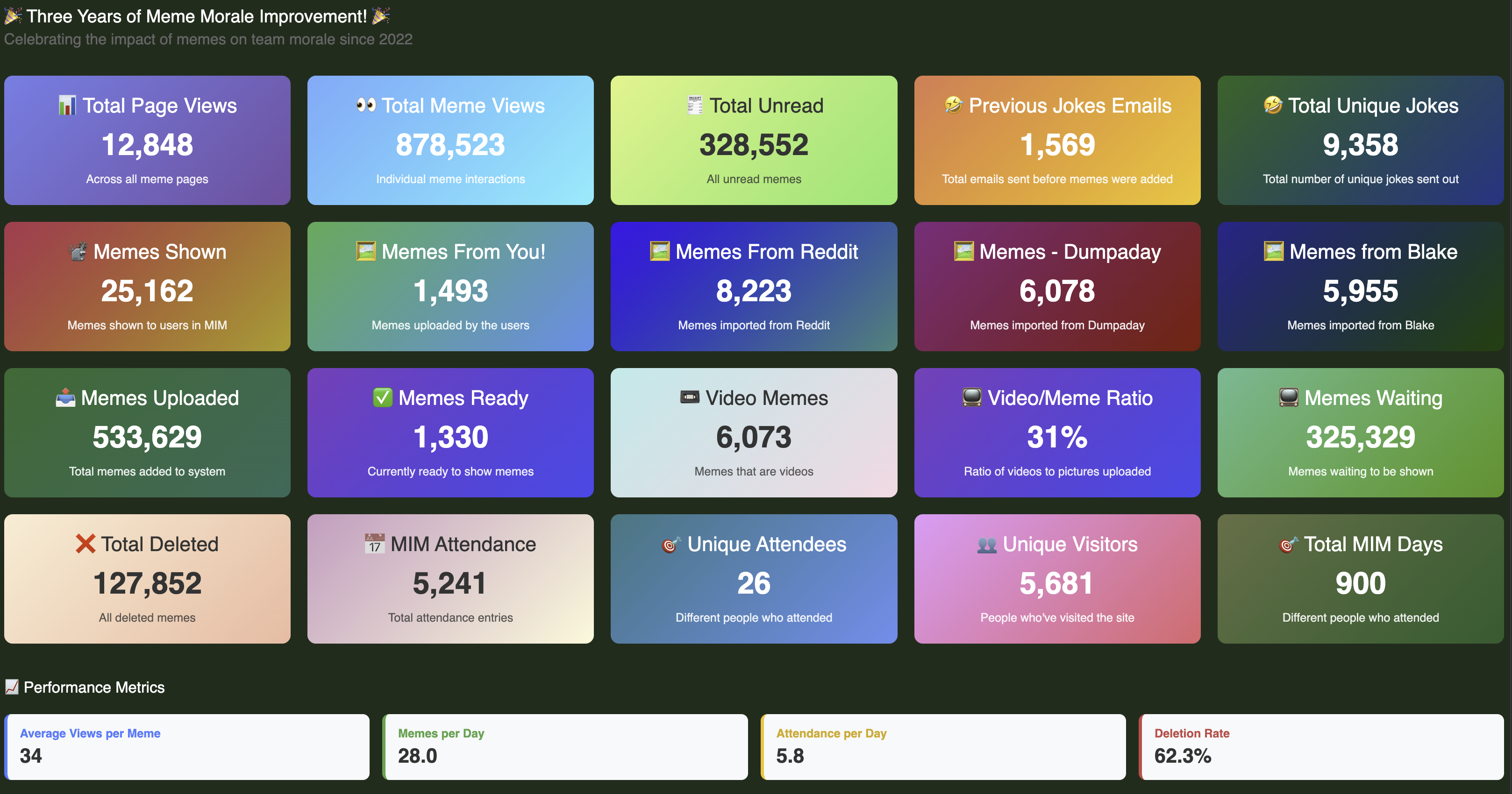Click the Total Unread count 328,552
This screenshot has width=1512, height=794.
(x=754, y=145)
